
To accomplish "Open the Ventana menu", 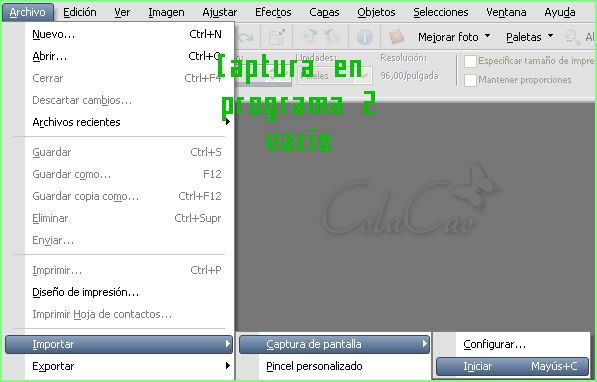I will 506,12.
